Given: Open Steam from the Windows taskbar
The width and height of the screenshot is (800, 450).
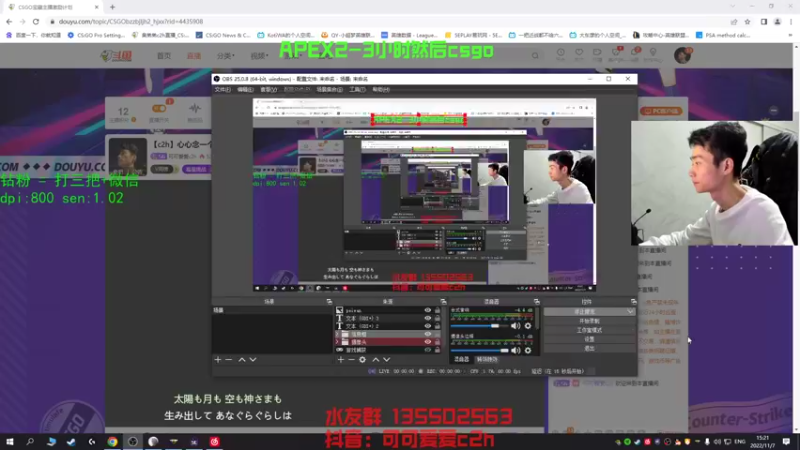Looking at the screenshot, I should (x=71, y=441).
